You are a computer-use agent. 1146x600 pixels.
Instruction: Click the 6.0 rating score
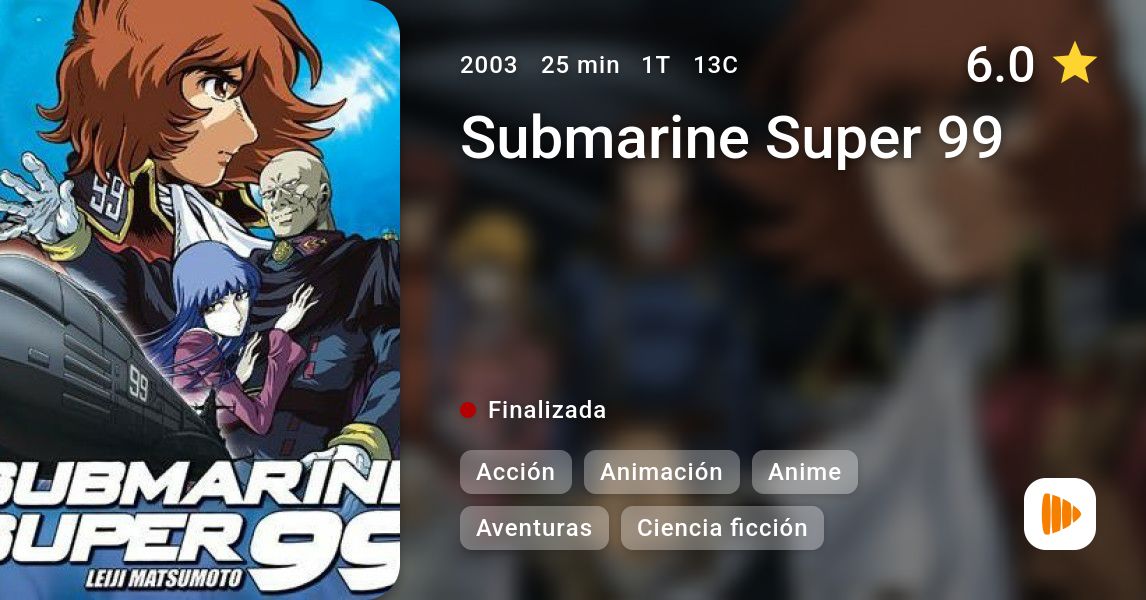pos(1000,64)
